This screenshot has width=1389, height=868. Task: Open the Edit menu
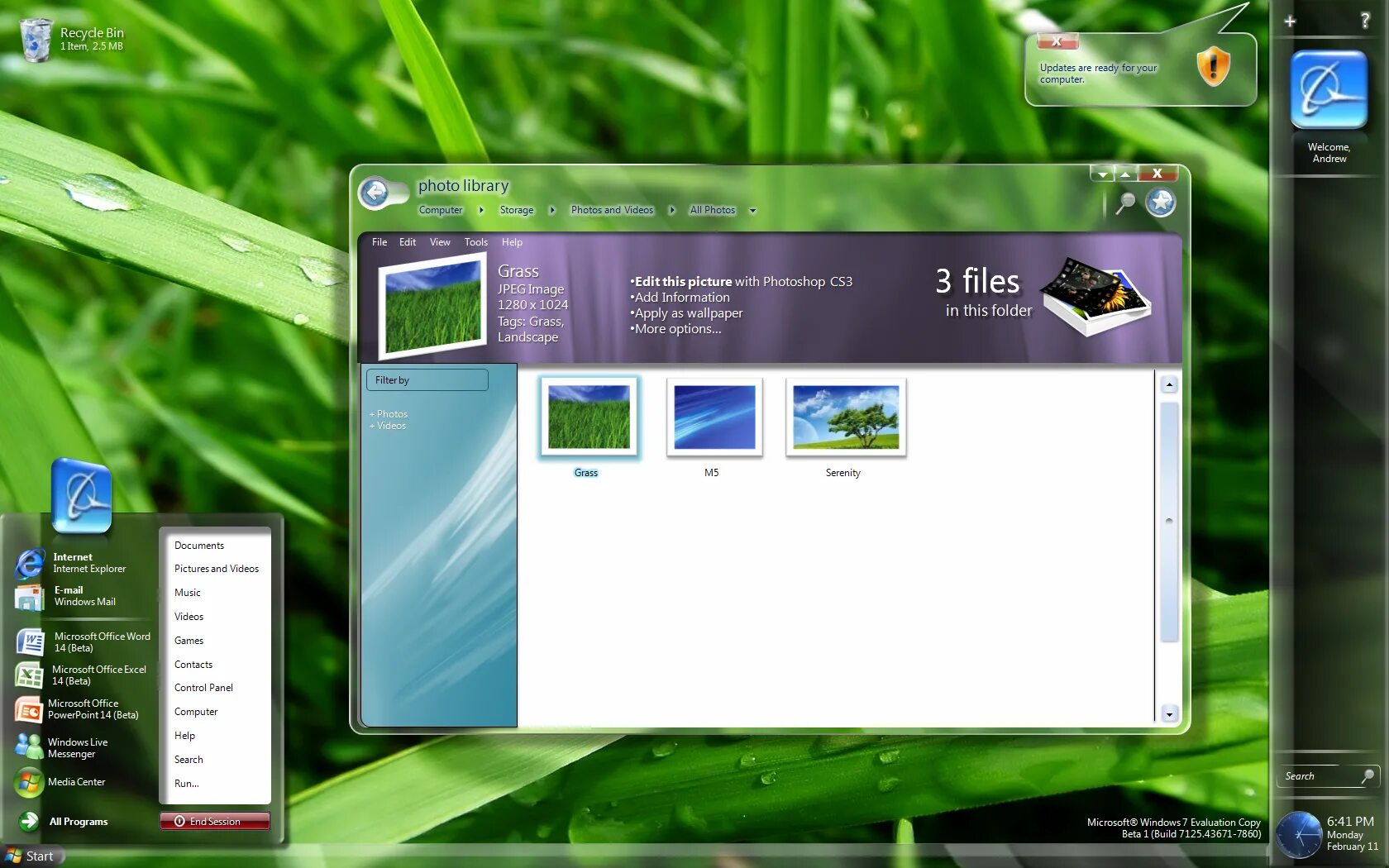point(408,242)
